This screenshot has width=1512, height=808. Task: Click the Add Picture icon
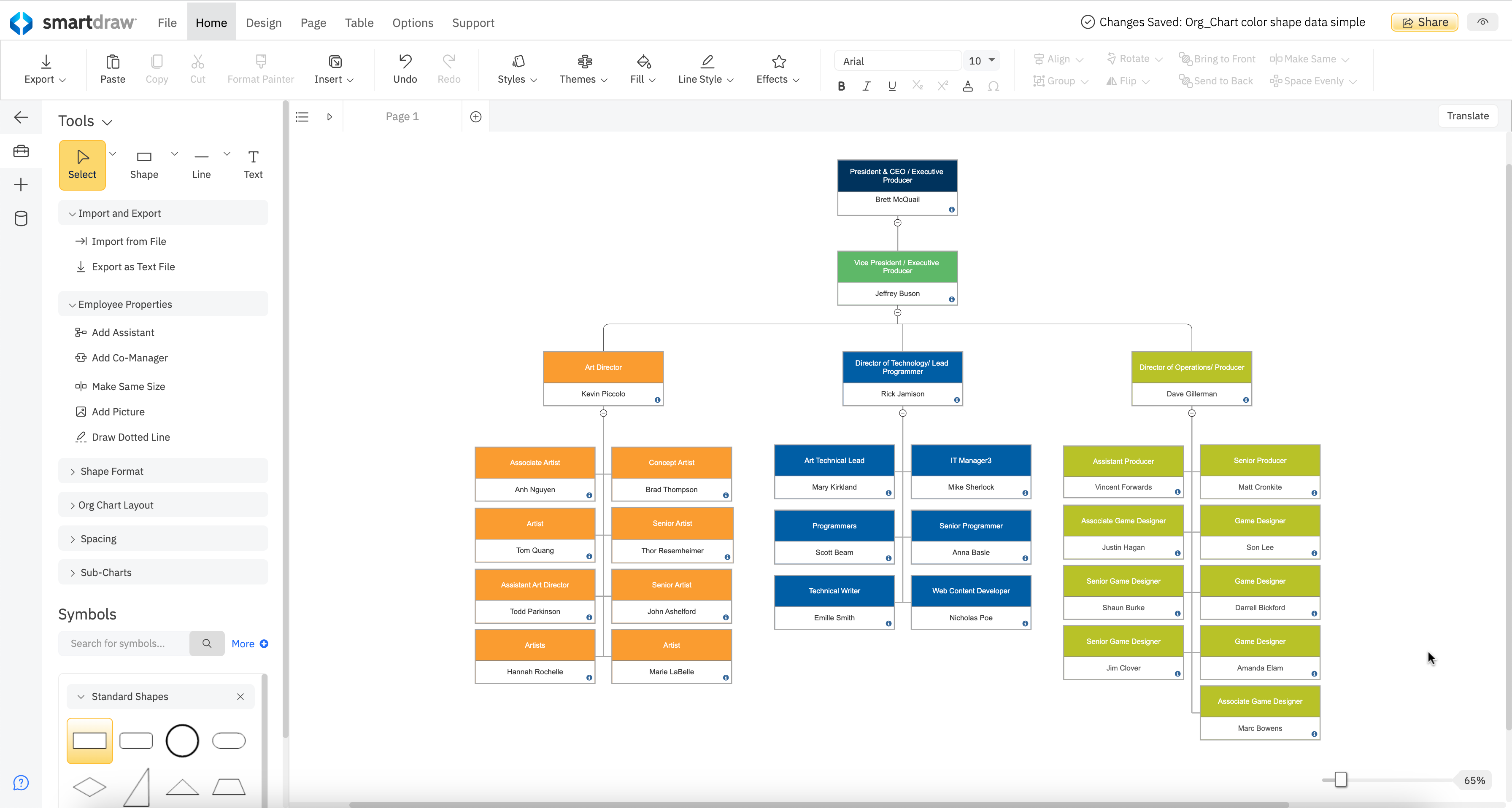pos(81,411)
